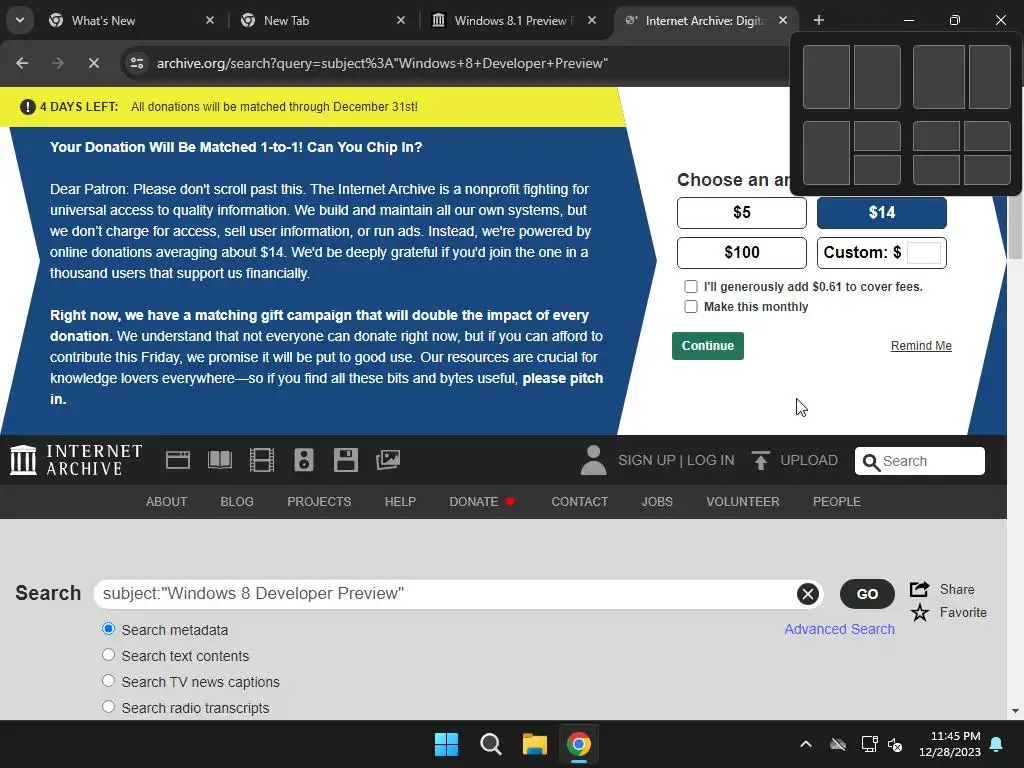1024x768 pixels.
Task: Click the green Continue button
Action: tap(708, 346)
